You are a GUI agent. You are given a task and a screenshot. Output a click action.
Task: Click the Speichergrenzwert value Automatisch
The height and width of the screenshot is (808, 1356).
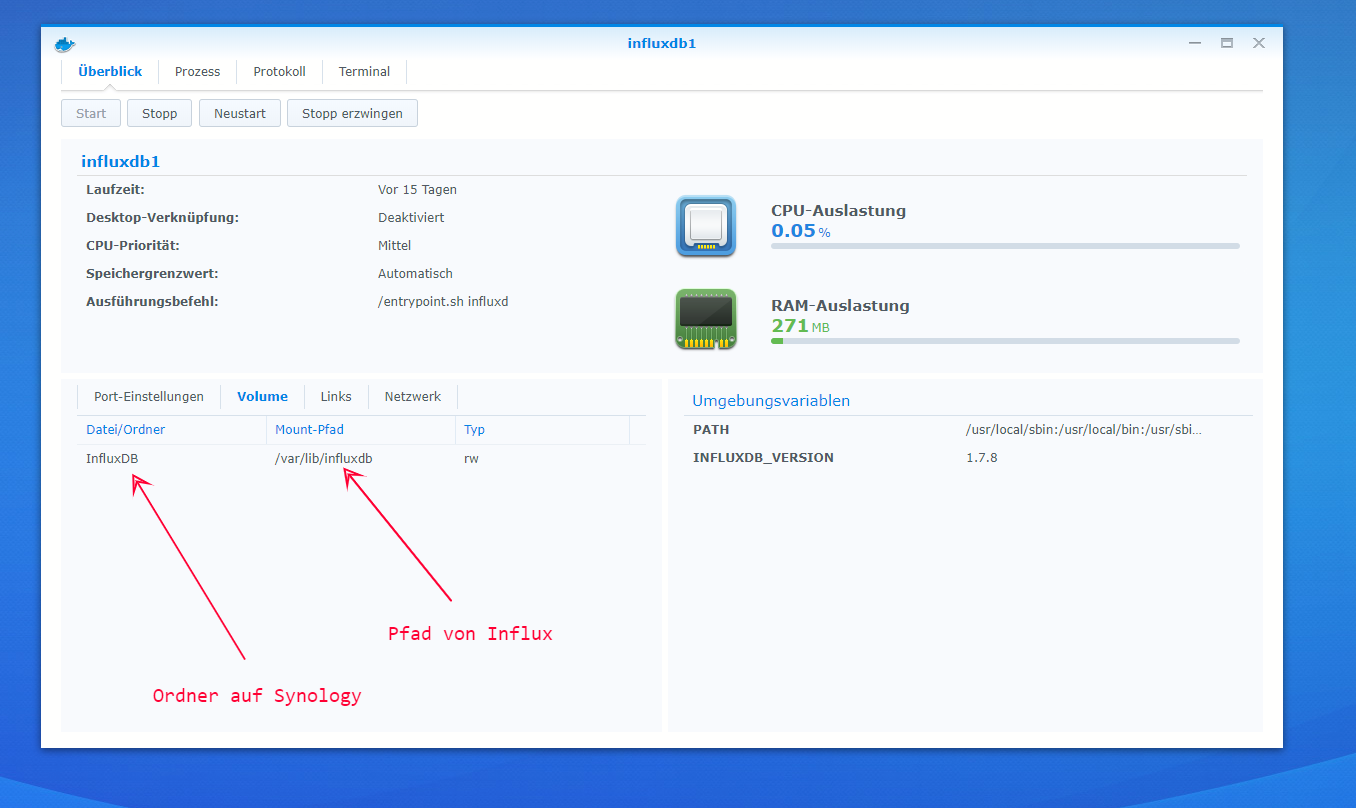pyautogui.click(x=415, y=273)
